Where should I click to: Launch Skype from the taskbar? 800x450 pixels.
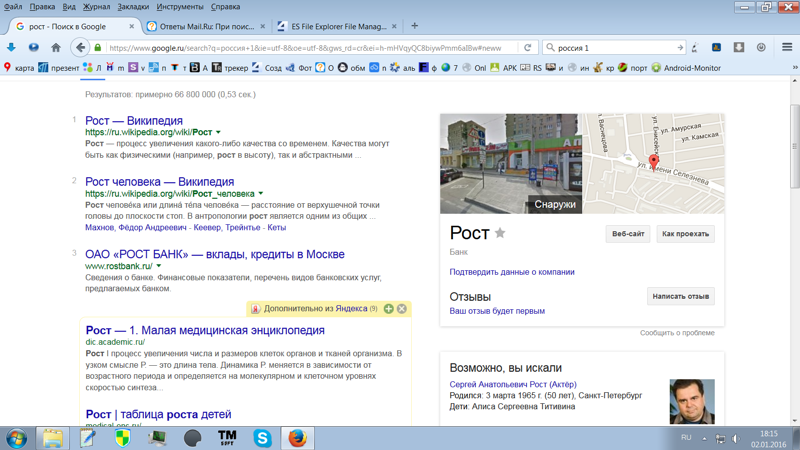coord(262,438)
